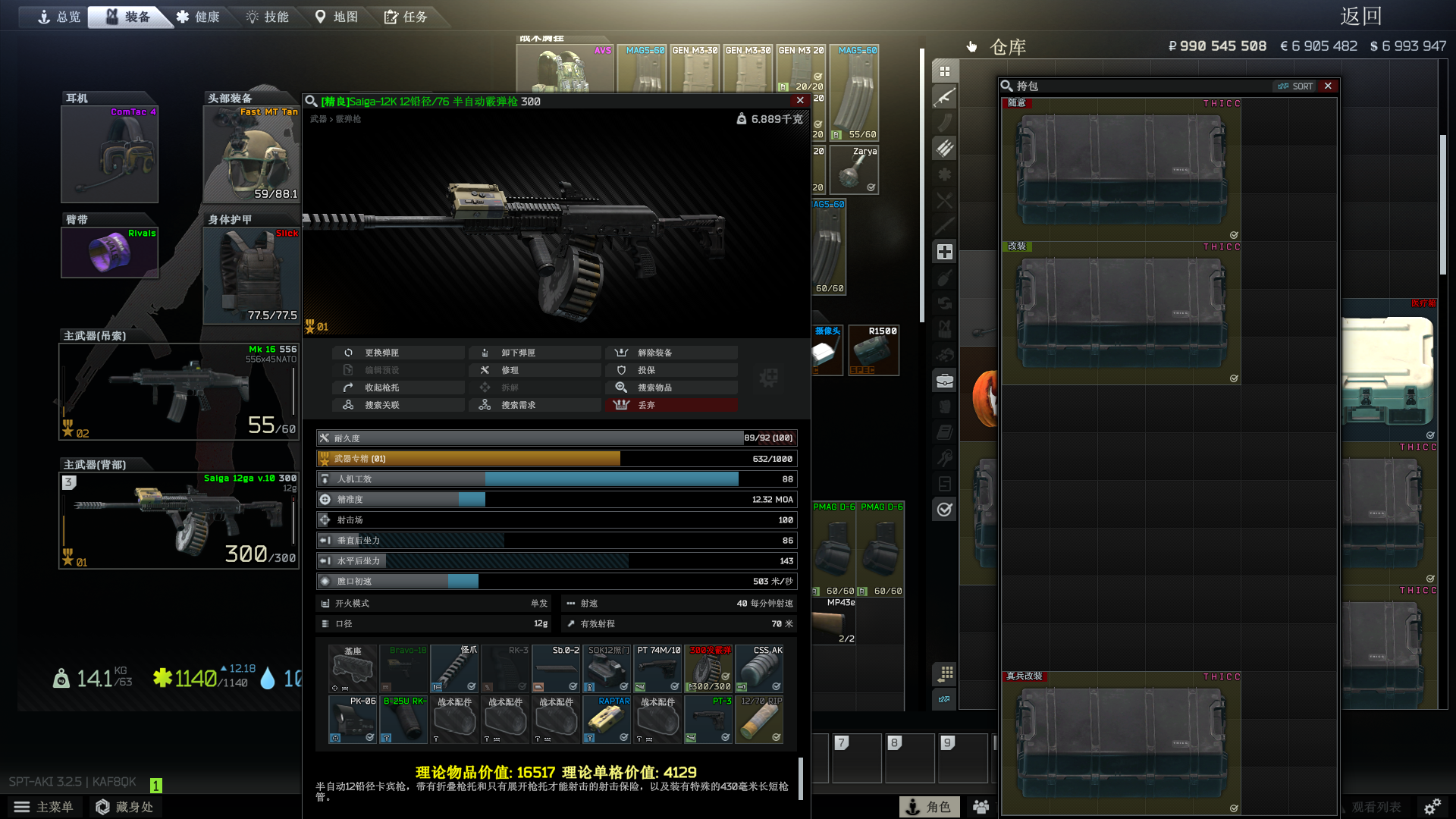Viewport: 1456px width, 819px height.
Task: Filter stash by medical cross icon
Action: (x=945, y=252)
